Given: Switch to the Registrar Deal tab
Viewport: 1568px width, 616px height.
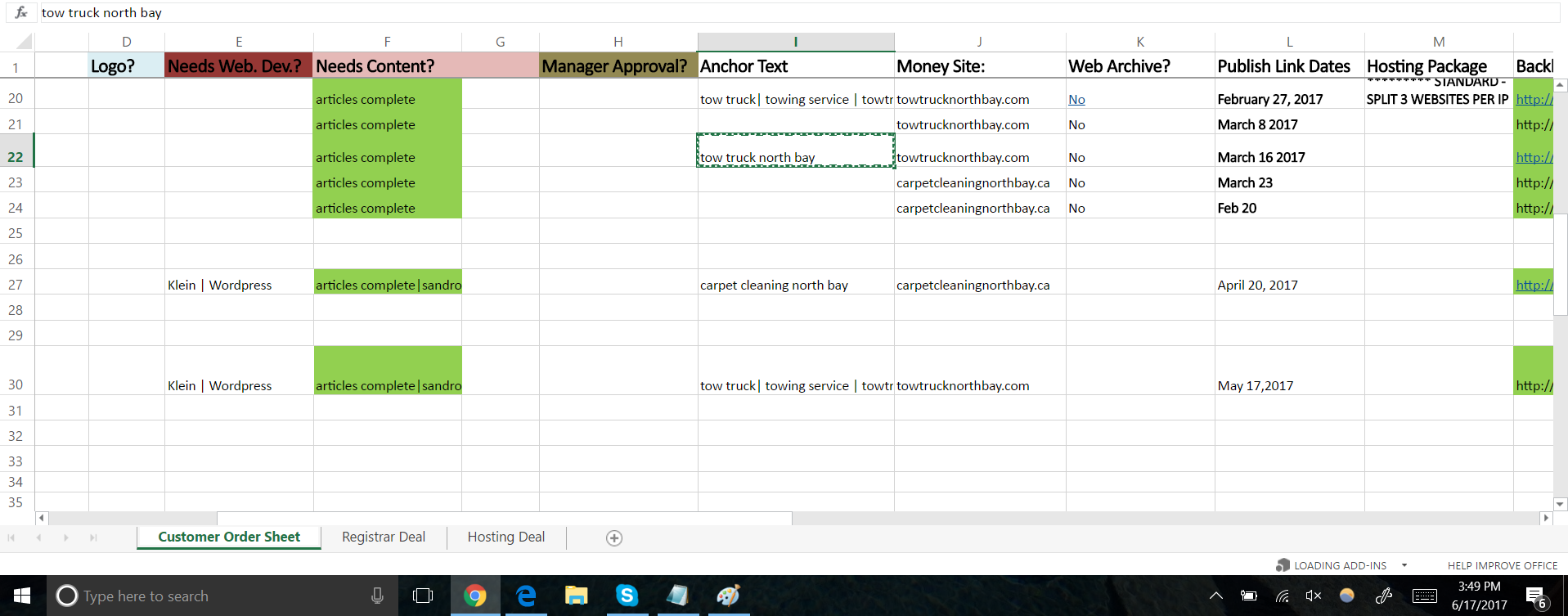Looking at the screenshot, I should 383,537.
